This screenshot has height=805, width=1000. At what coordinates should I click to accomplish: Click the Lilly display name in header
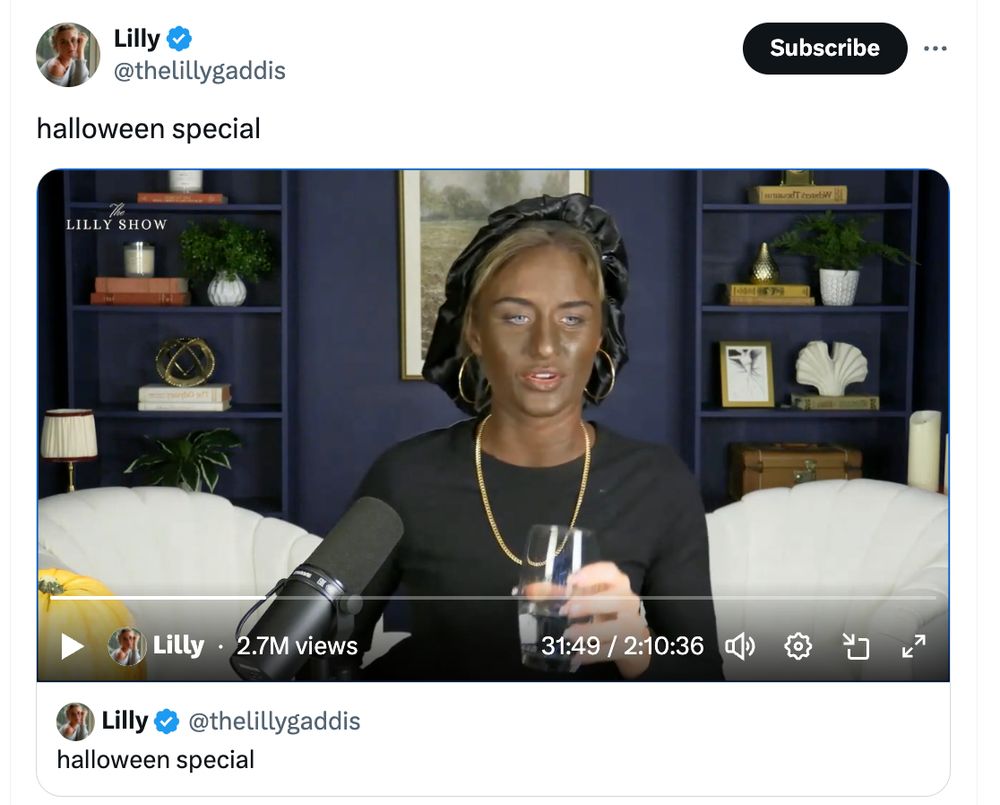pyautogui.click(x=136, y=38)
